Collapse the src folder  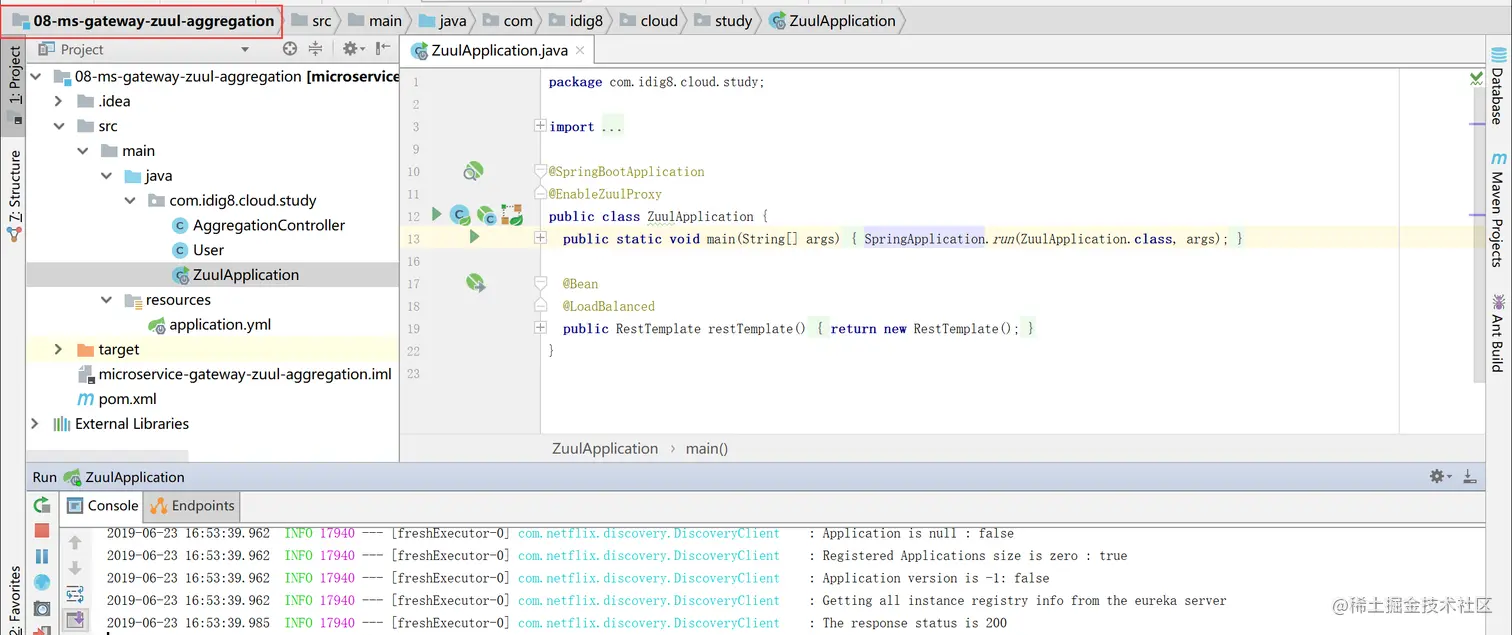tap(58, 126)
